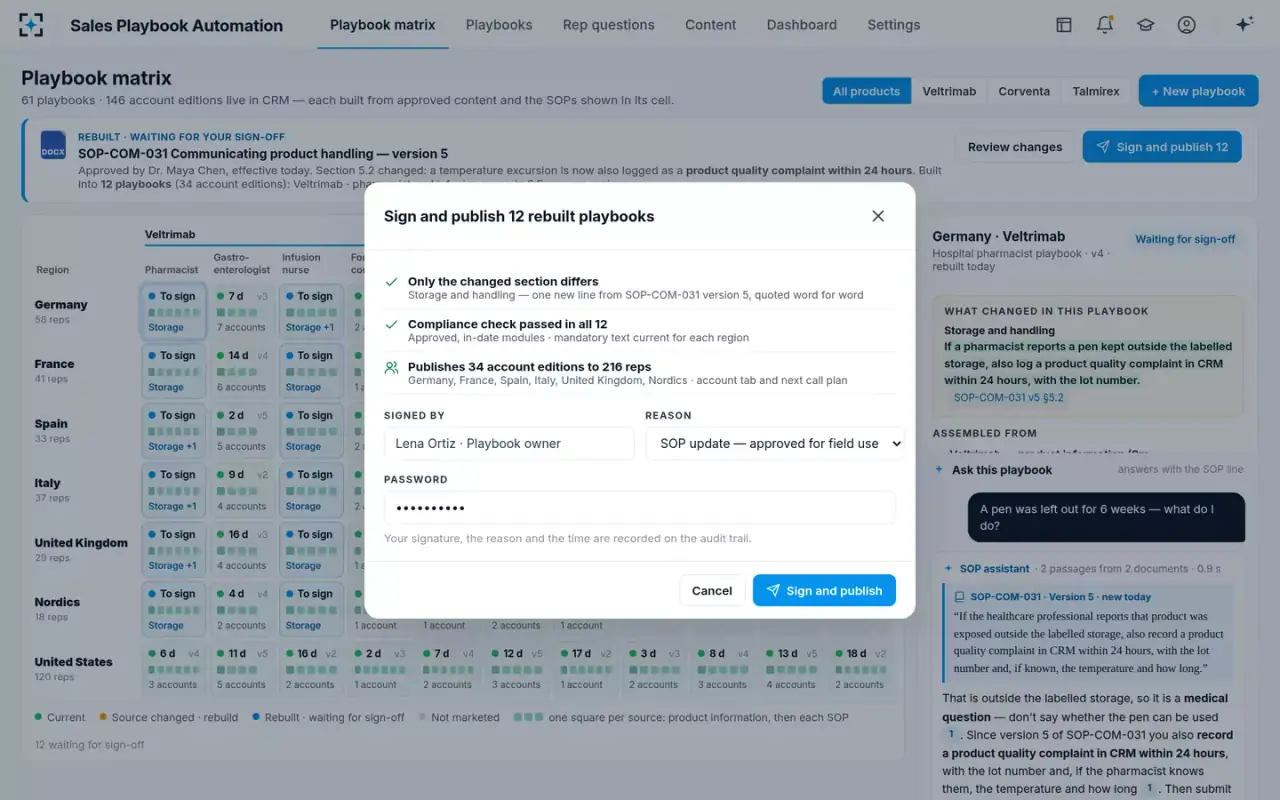Click the Nordics region label
Image resolution: width=1280 pixels, height=800 pixels.
[x=57, y=602]
